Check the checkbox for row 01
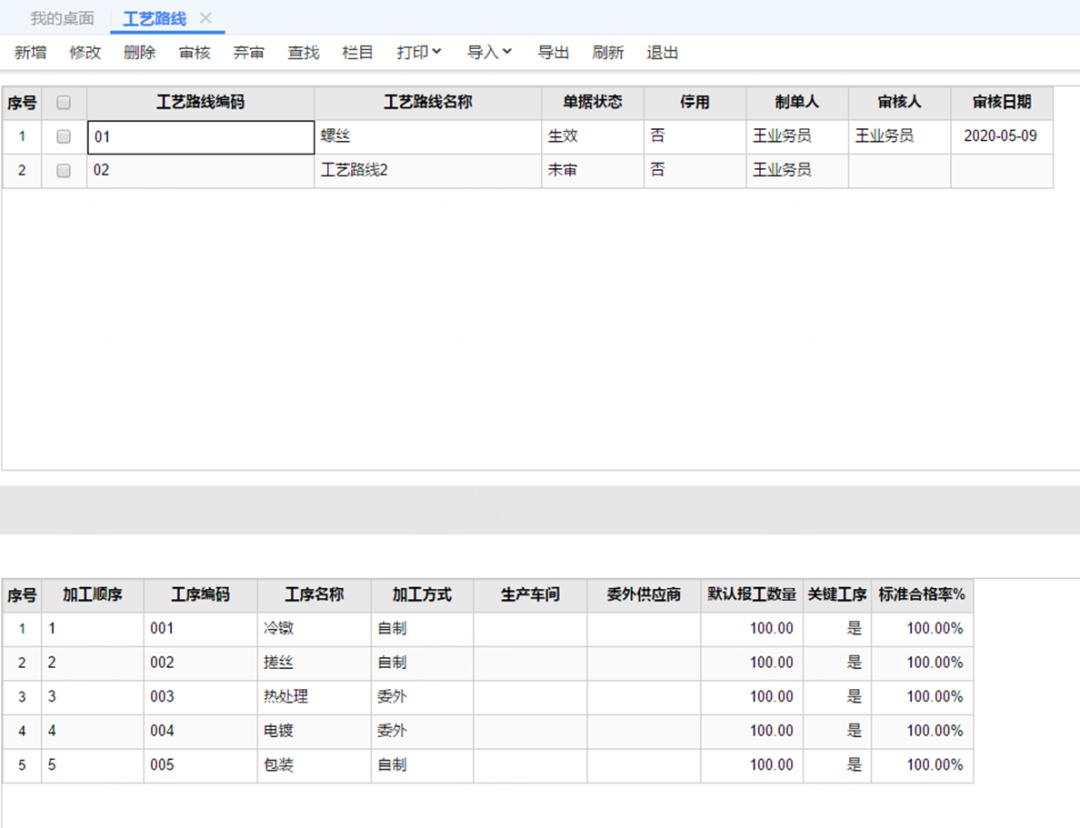Viewport: 1080px width, 828px height. [x=63, y=136]
